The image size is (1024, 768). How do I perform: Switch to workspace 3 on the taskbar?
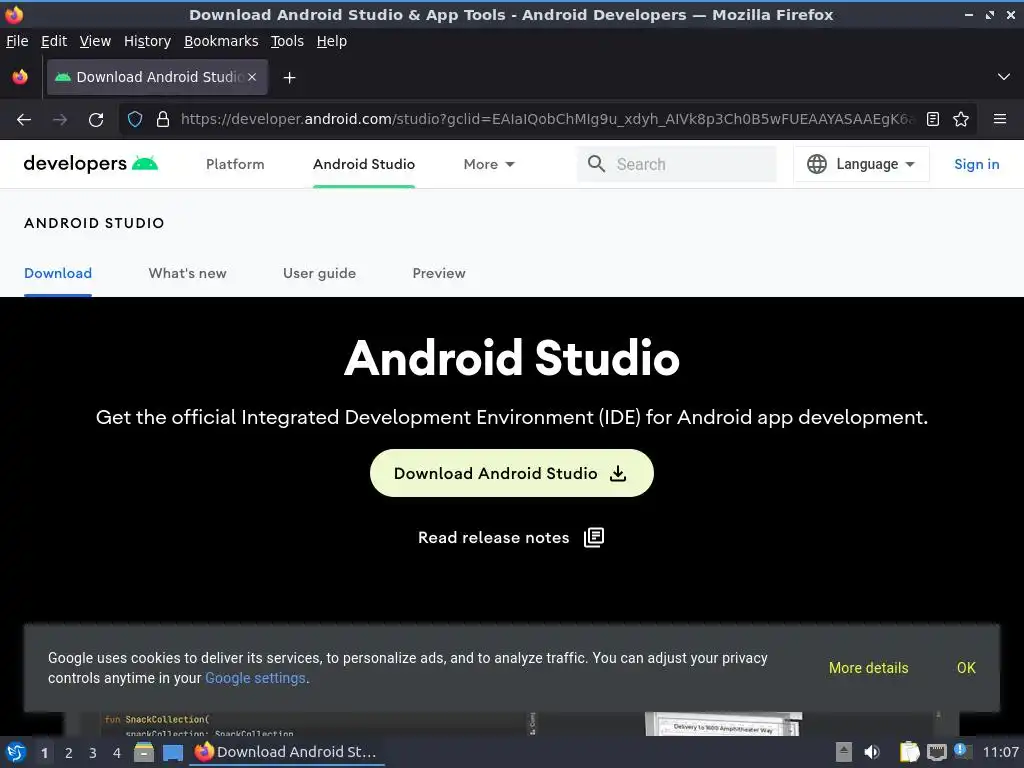point(93,753)
